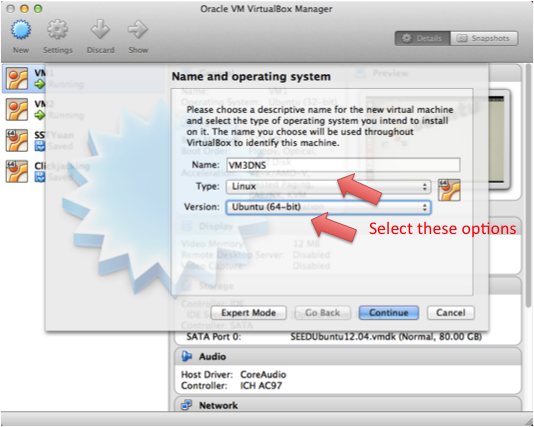Click the Show arrow icon in toolbar
The height and width of the screenshot is (427, 534).
coord(138,29)
